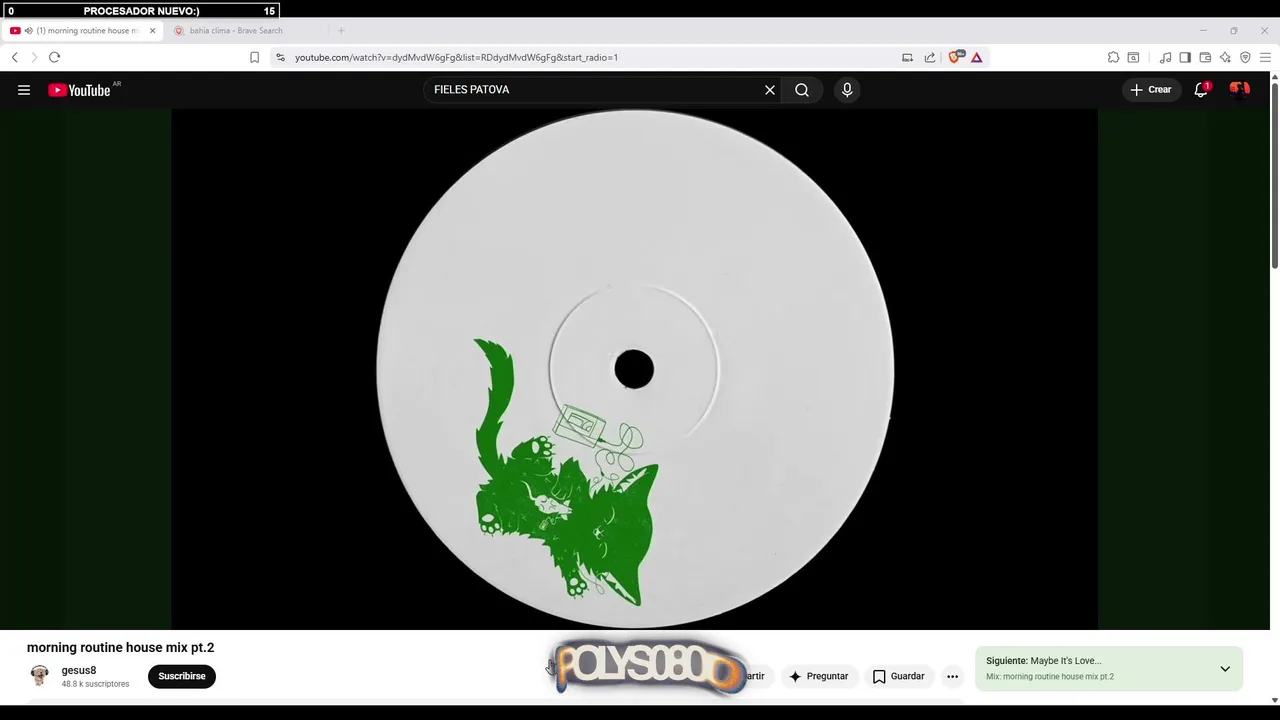Go to the YouTube home logo
This screenshot has height=720, width=1280.
click(79, 90)
